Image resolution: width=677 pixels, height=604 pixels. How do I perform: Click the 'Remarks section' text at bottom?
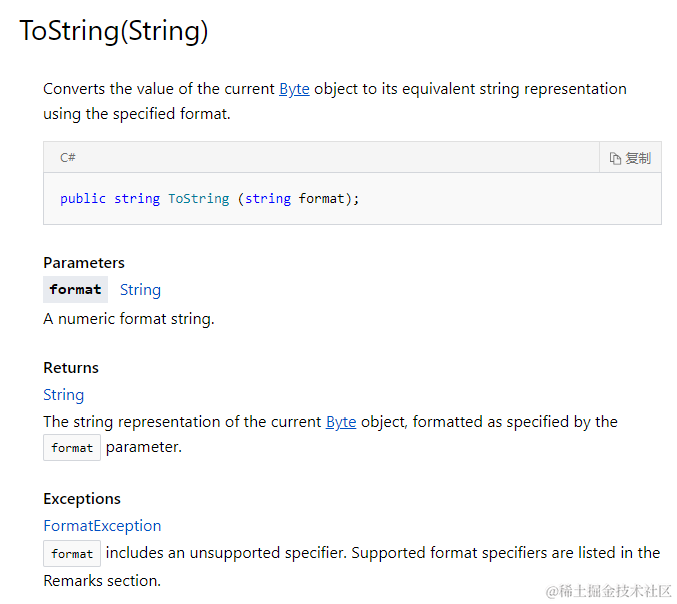(x=101, y=580)
